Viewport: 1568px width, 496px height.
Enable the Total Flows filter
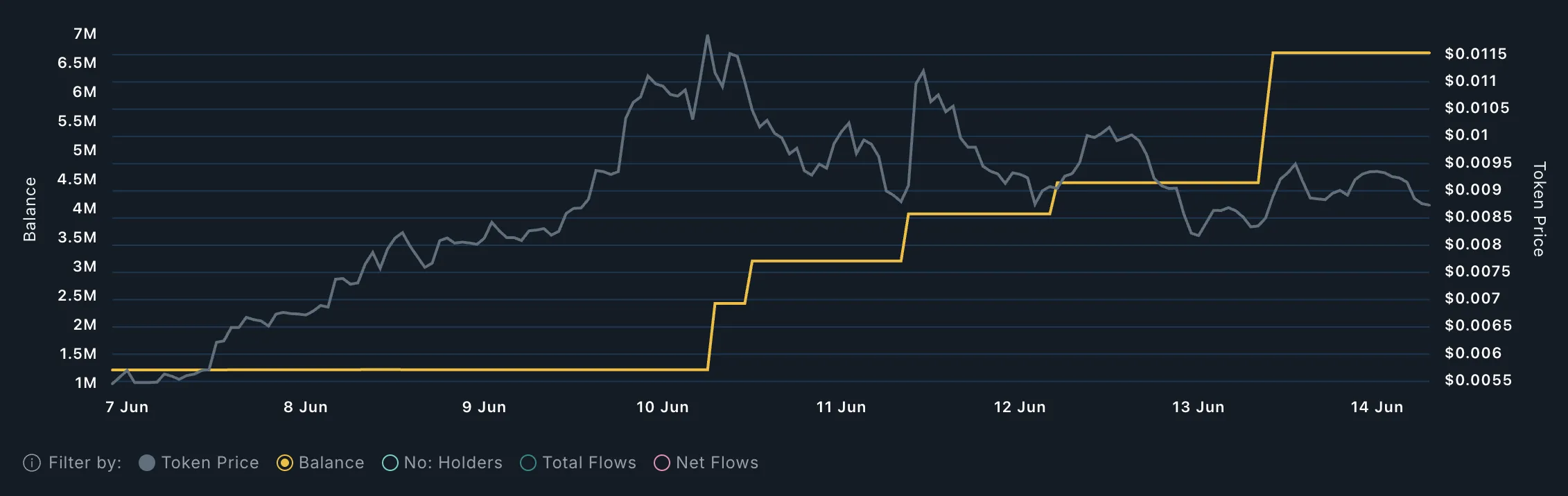[528, 463]
